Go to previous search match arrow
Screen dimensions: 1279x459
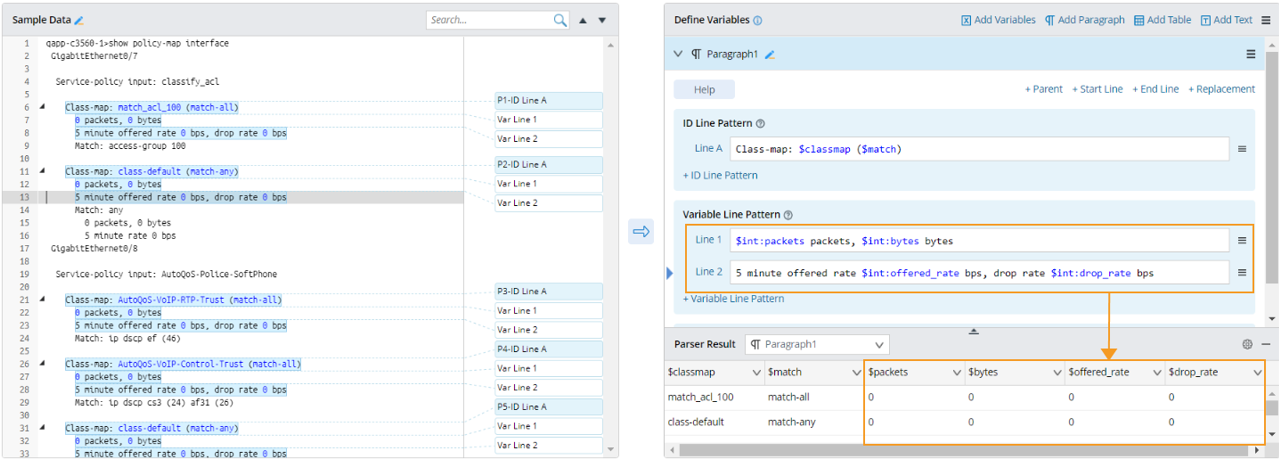click(x=584, y=20)
